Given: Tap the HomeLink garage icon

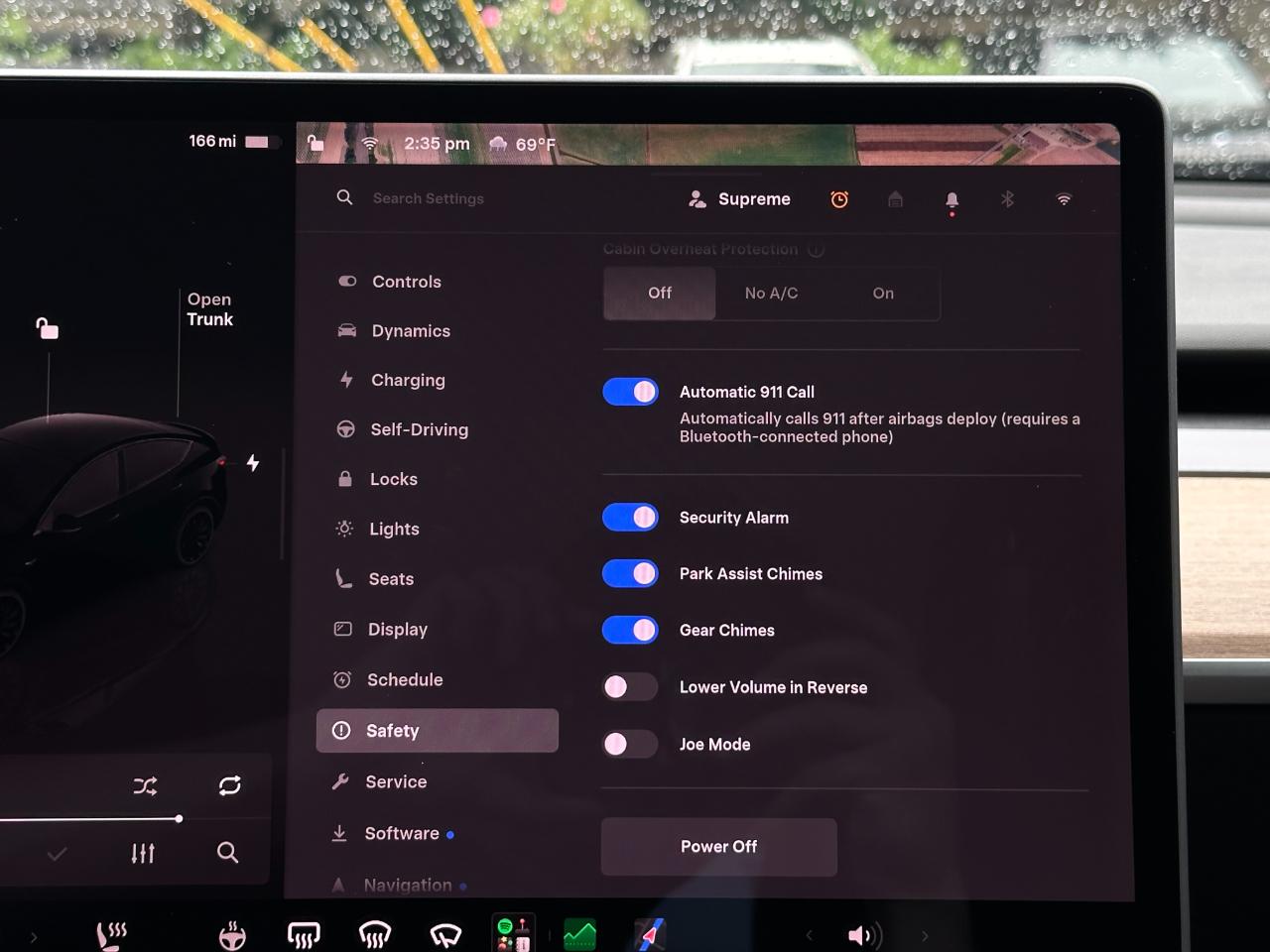Looking at the screenshot, I should pos(895,199).
